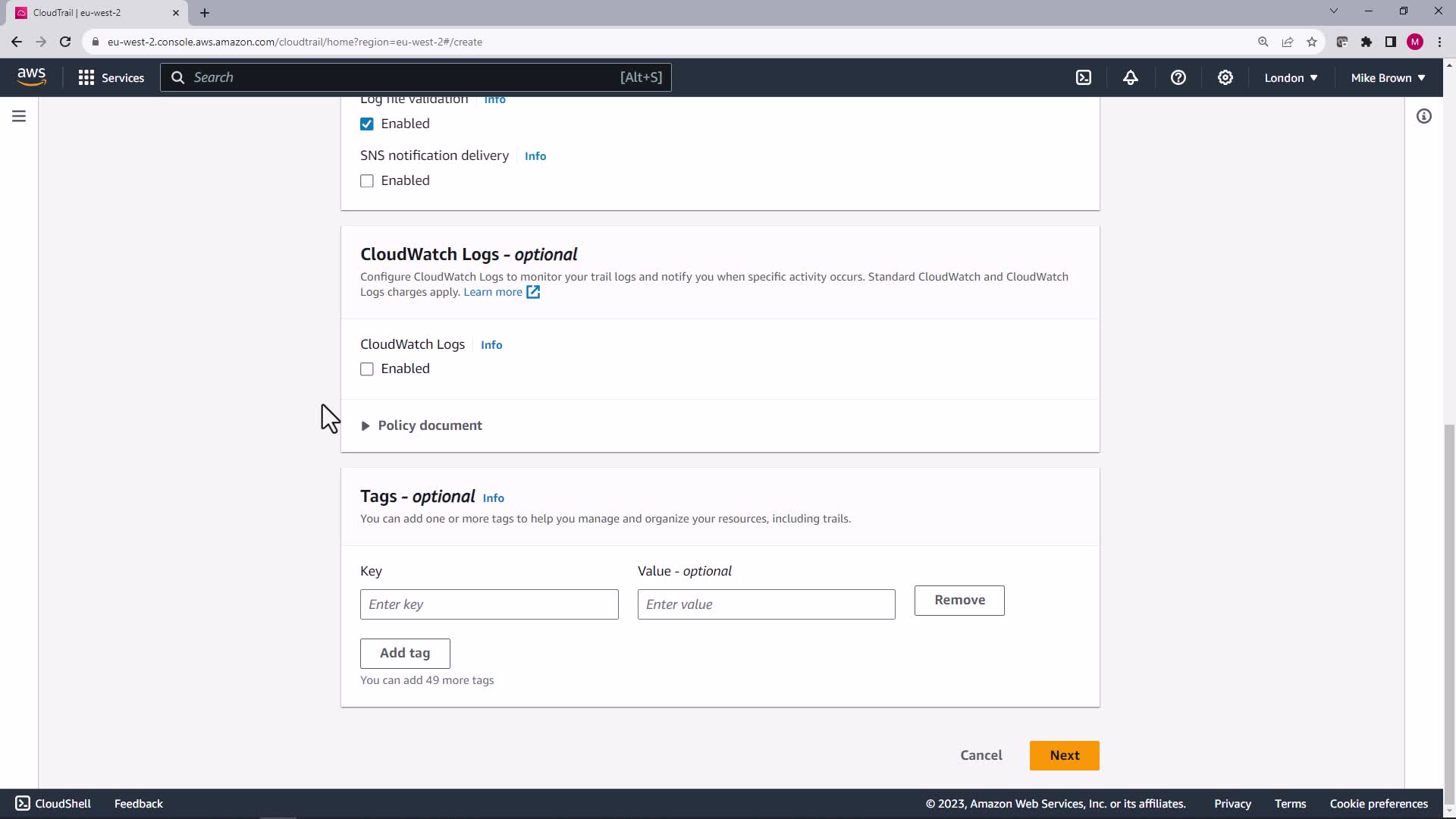1456x819 pixels.
Task: Click the orange Next button
Action: tap(1064, 755)
